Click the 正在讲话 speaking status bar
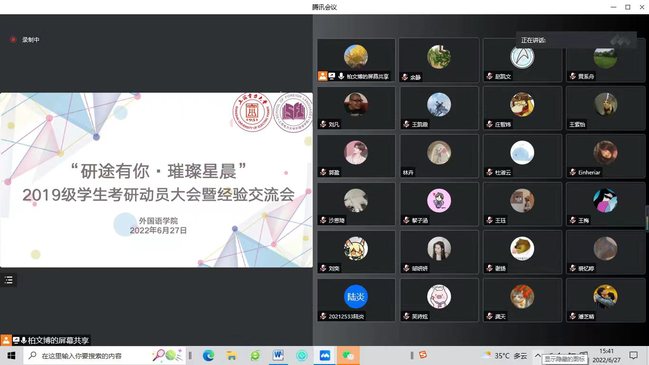This screenshot has height=365, width=649. pos(576,40)
